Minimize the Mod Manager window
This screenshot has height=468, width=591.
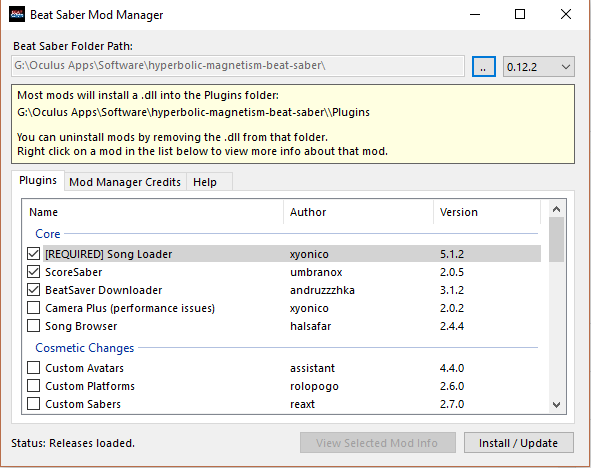pyautogui.click(x=475, y=14)
